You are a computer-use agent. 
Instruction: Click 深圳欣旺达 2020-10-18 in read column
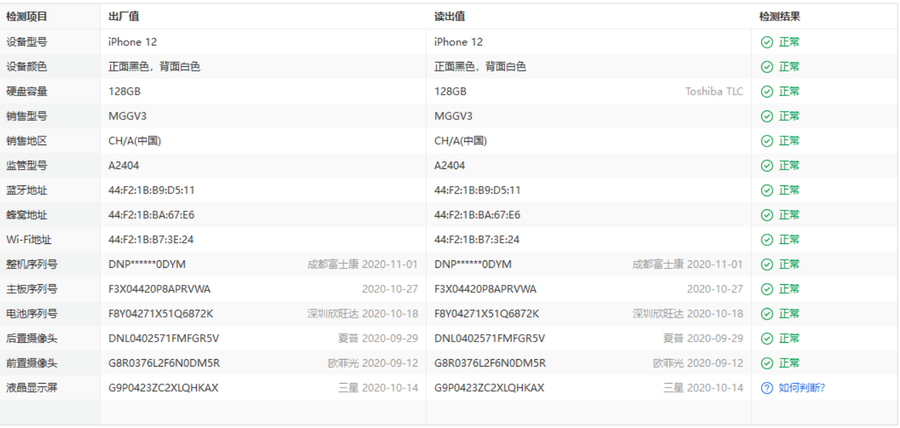coord(688,313)
